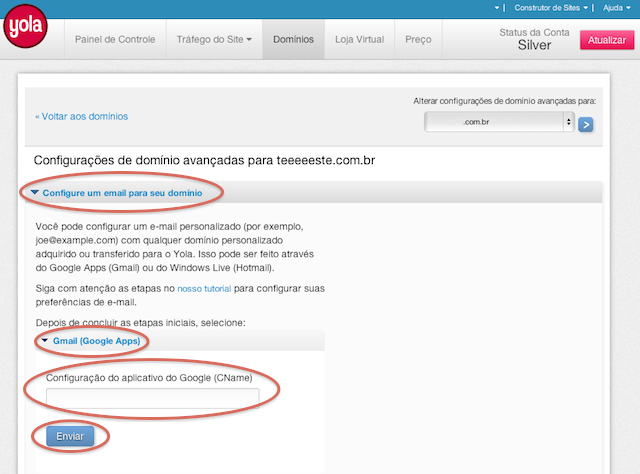Image resolution: width=640 pixels, height=474 pixels.
Task: Go to Painel de Controle tab
Action: [115, 40]
